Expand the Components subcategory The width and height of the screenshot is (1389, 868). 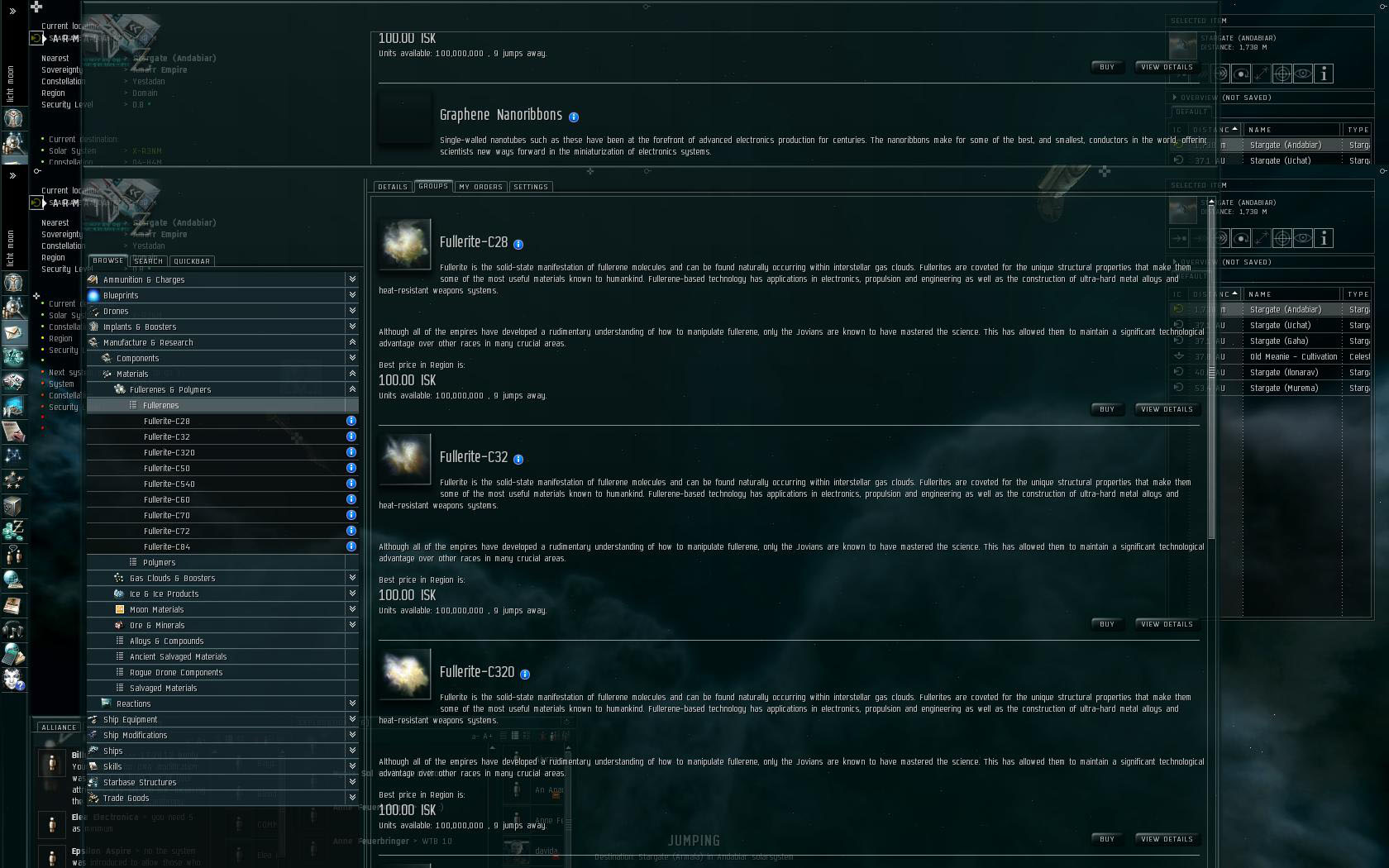click(x=352, y=358)
